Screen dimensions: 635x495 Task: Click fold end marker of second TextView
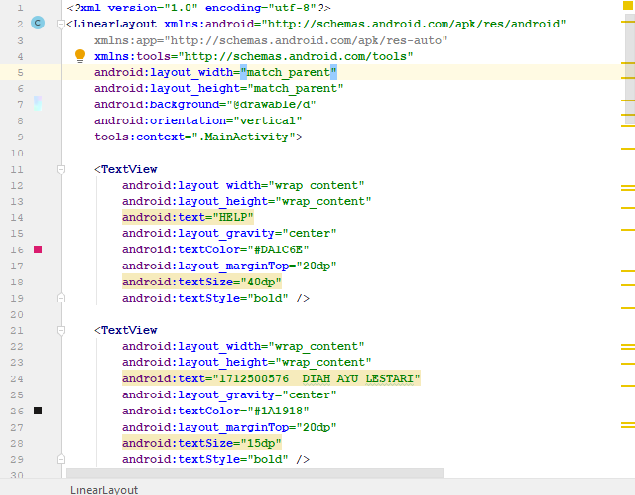click(61, 459)
